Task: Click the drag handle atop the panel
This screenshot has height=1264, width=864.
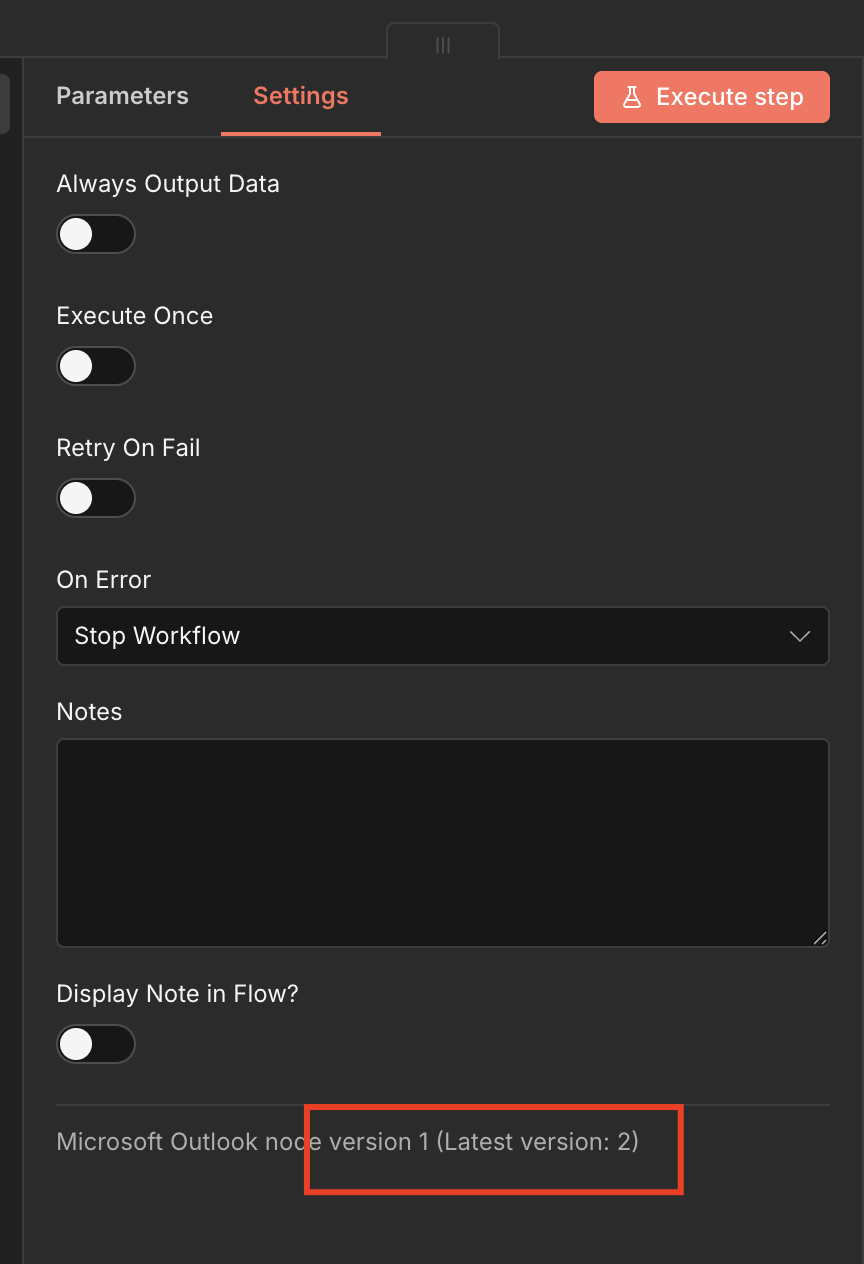Action: pyautogui.click(x=443, y=45)
